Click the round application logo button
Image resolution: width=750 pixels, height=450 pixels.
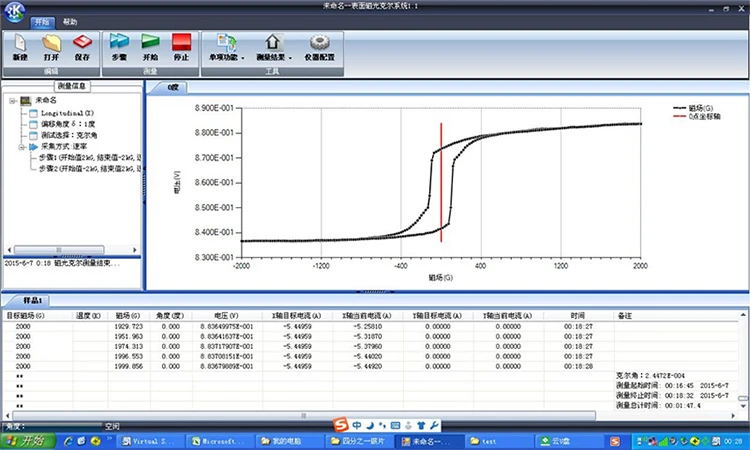tap(14, 12)
